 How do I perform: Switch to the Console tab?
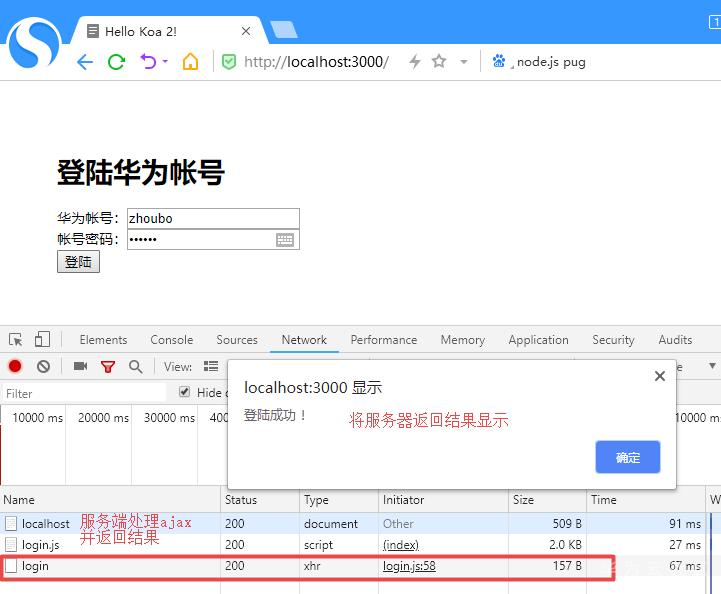pos(172,340)
